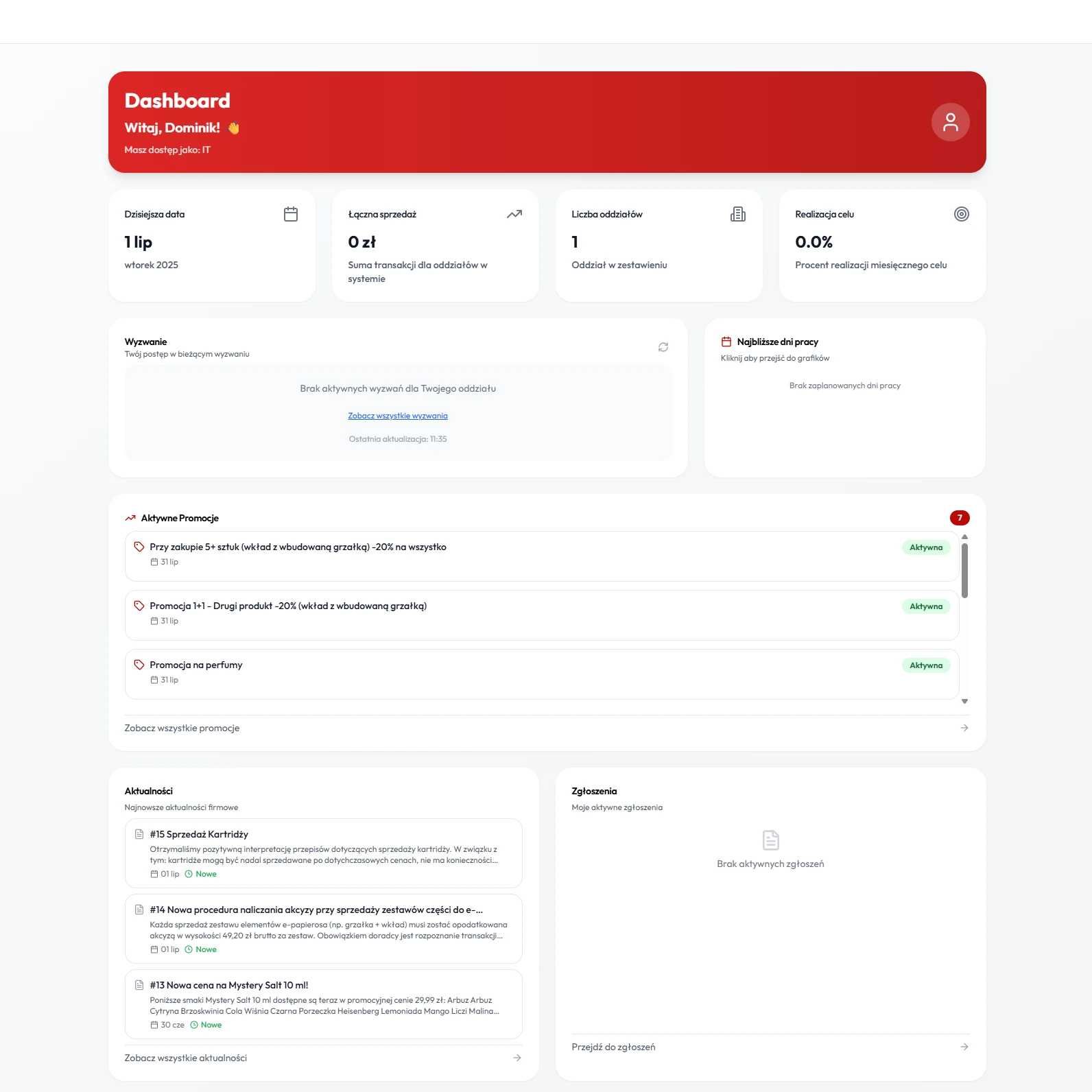Click the calendar icon in Dzisiejsza data card
1092x1092 pixels.
click(x=291, y=214)
